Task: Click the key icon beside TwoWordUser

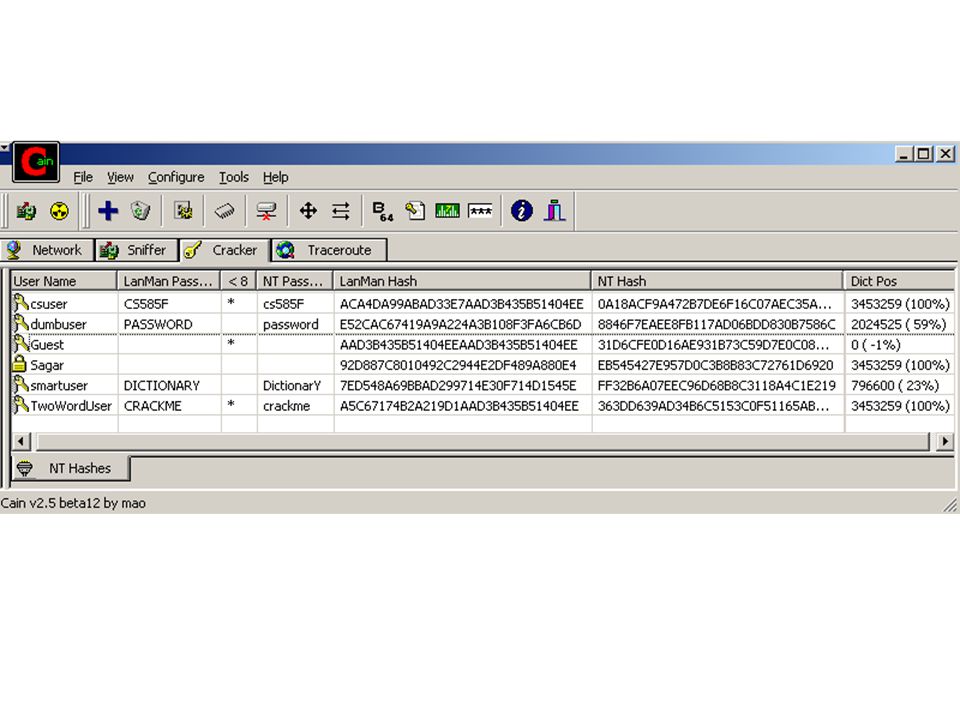Action: coord(21,405)
